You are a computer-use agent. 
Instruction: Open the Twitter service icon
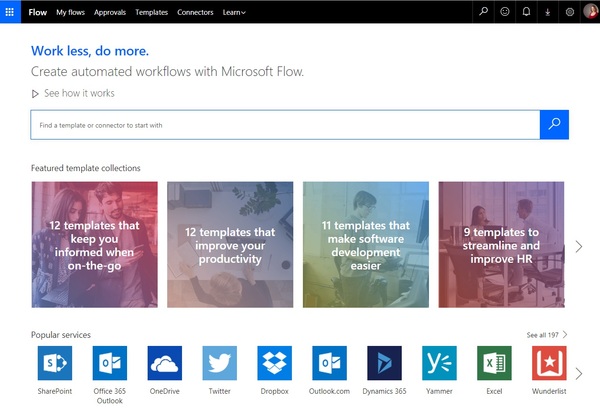pyautogui.click(x=220, y=363)
